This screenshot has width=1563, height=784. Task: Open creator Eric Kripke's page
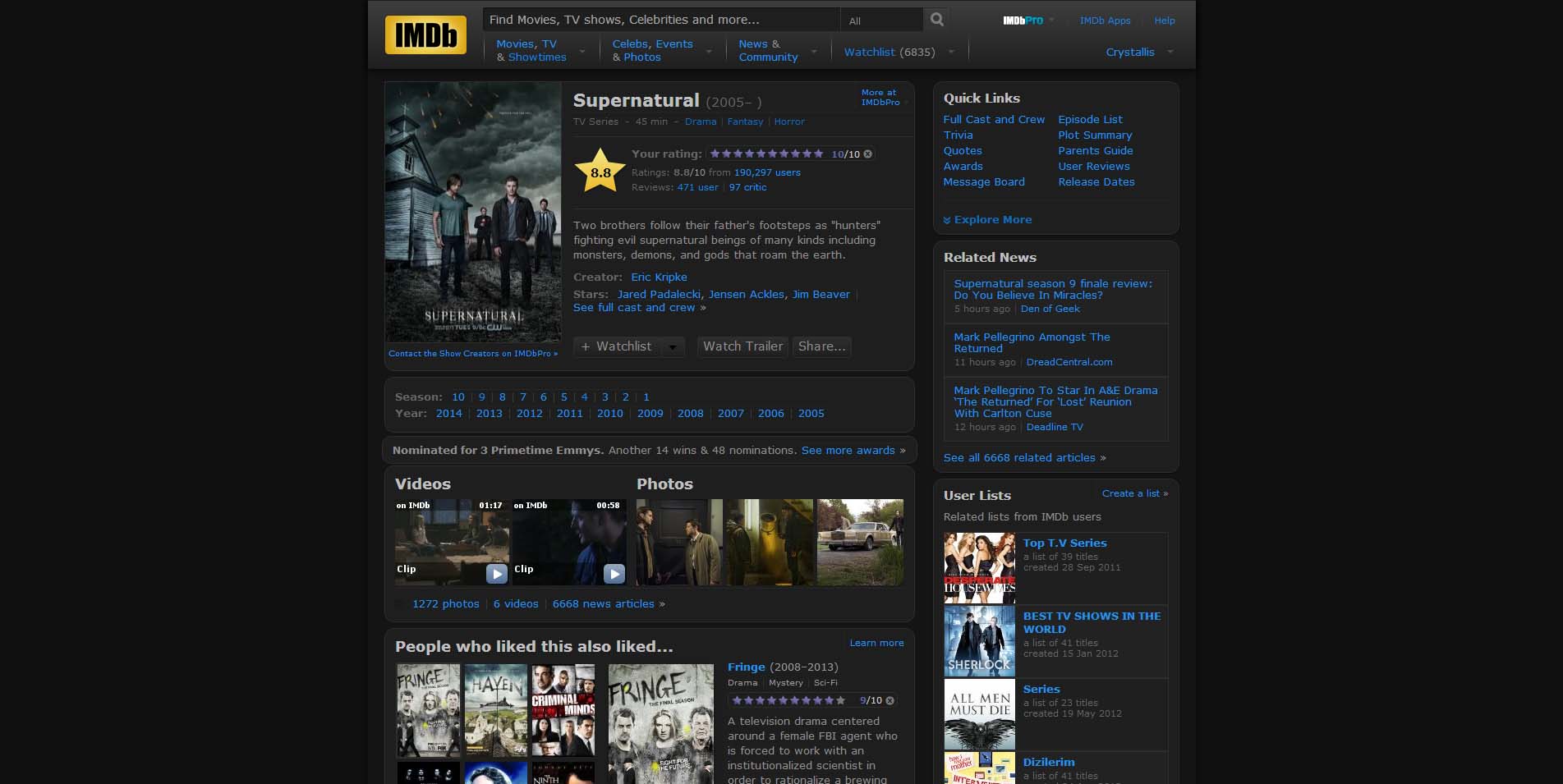pyautogui.click(x=659, y=277)
